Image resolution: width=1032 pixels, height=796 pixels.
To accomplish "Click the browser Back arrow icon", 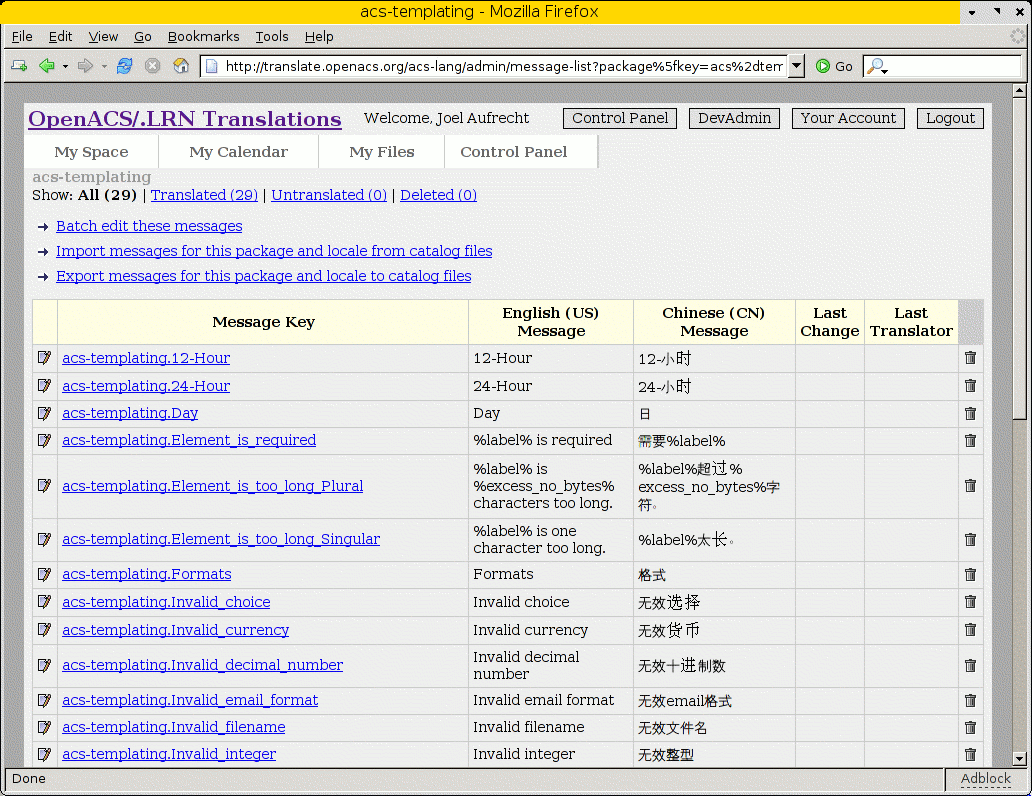I will pos(46,66).
